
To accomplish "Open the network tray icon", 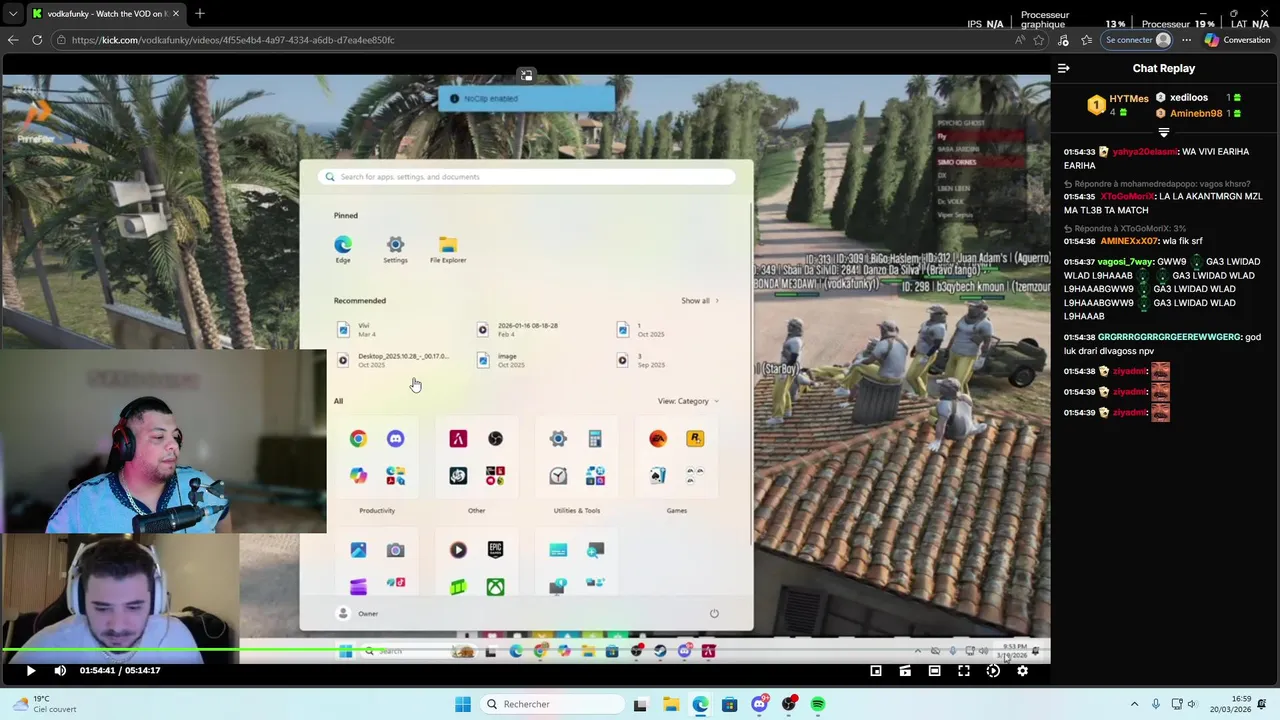I will [x=1176, y=704].
